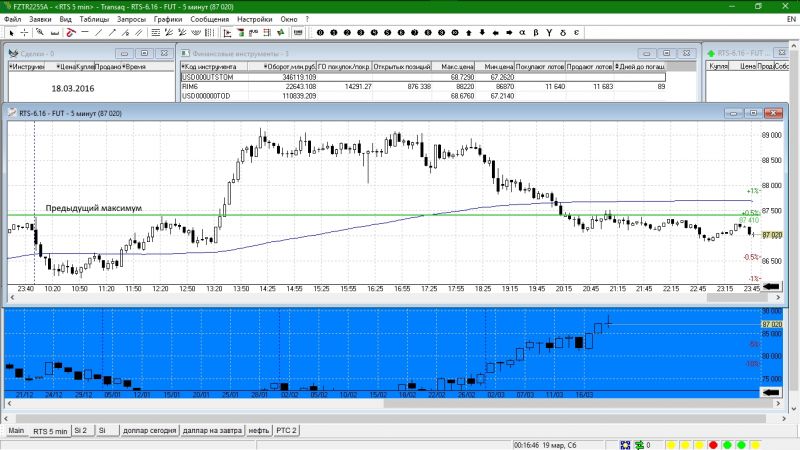Select the arrow pointer tool in toolbar
The image size is (800, 450).
pos(11,33)
